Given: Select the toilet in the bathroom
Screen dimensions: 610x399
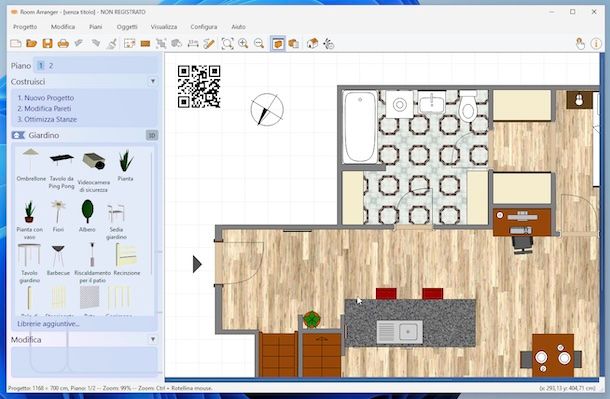Looking at the screenshot, I should coord(468,106).
